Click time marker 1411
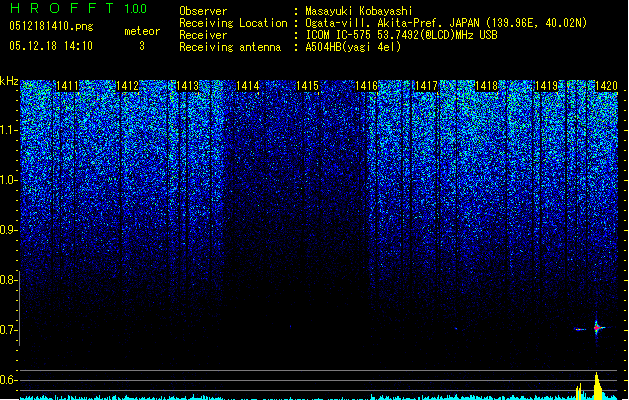 tap(67, 86)
